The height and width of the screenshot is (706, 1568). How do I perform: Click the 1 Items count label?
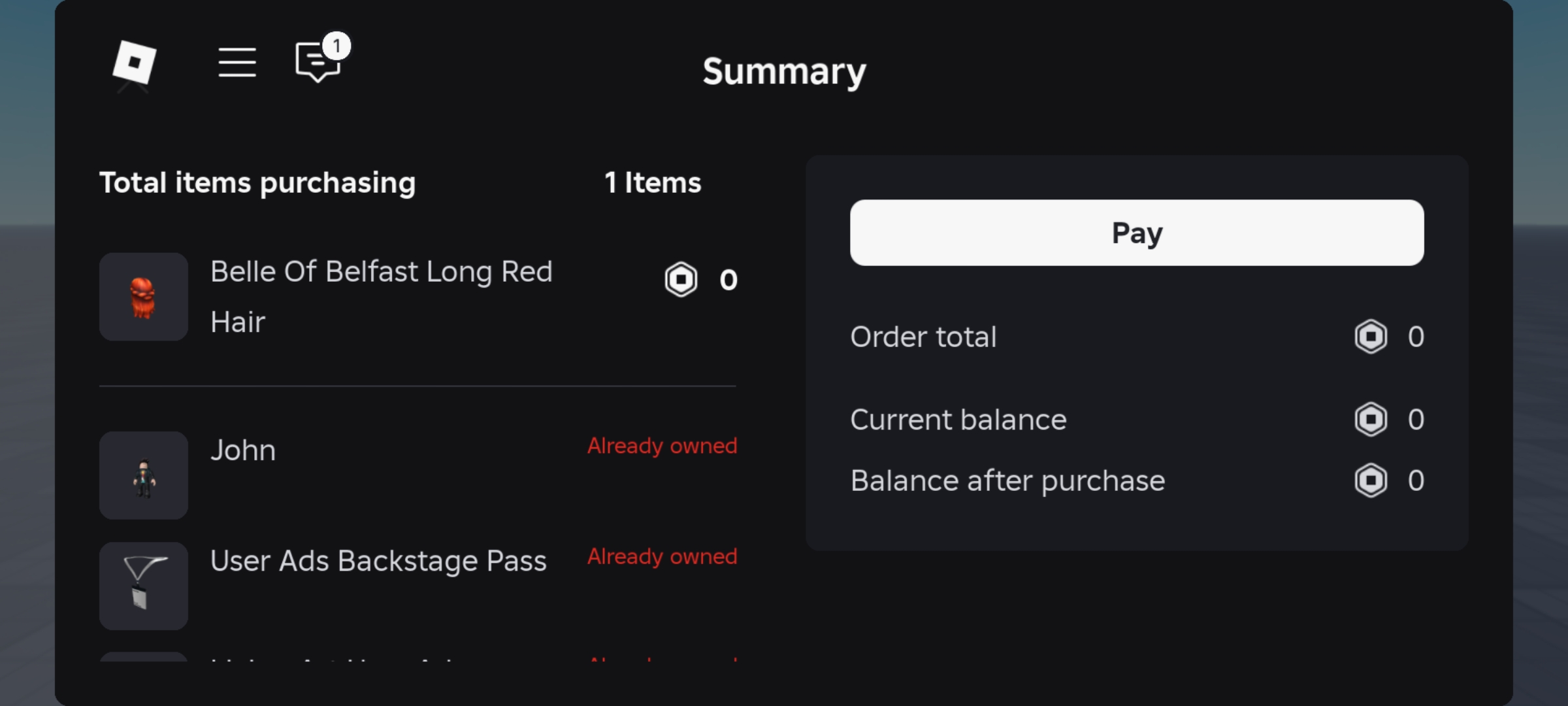click(x=653, y=183)
